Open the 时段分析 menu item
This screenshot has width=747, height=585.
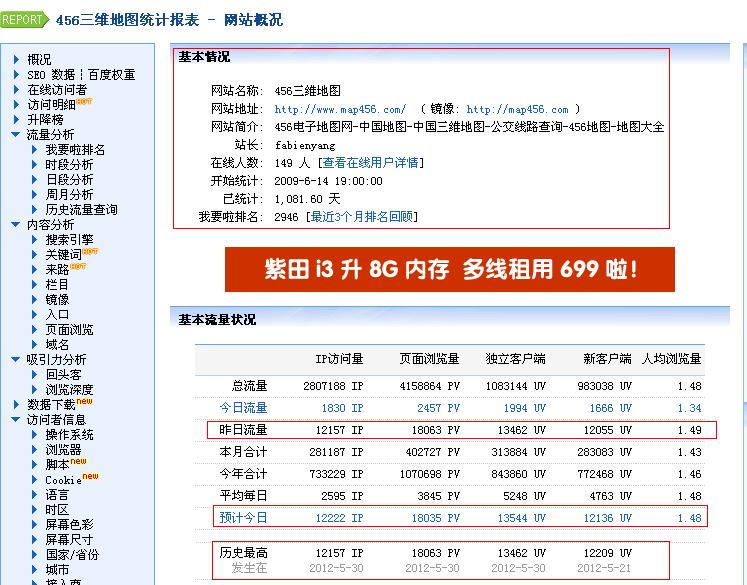[69, 165]
